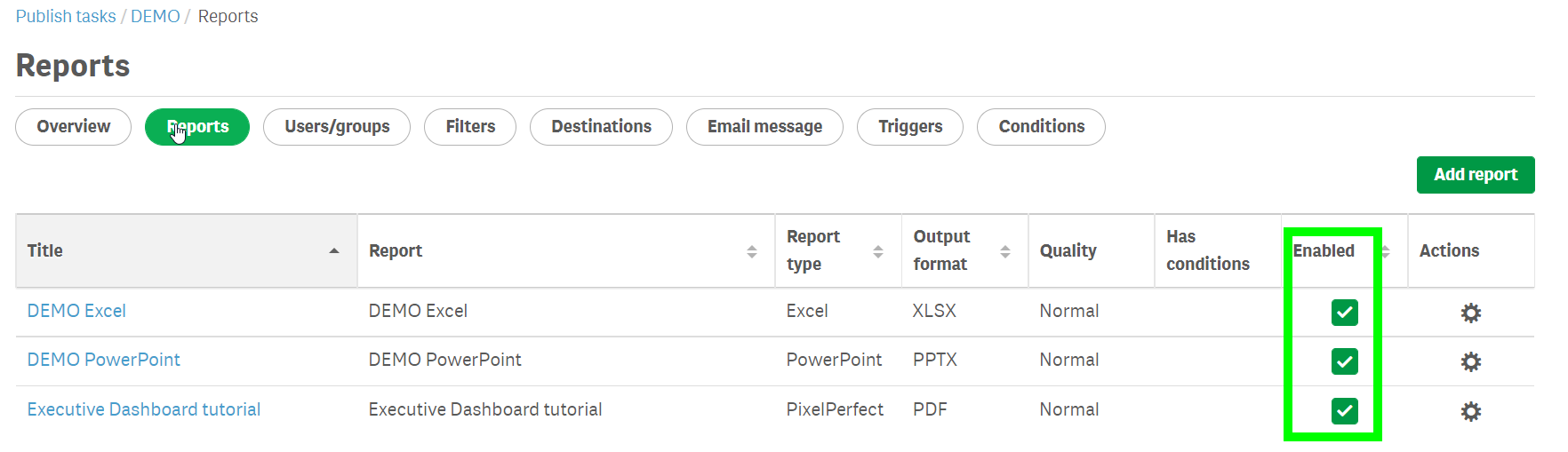Go to the Filters tab
Screen dimensions: 1568x452
tap(470, 127)
